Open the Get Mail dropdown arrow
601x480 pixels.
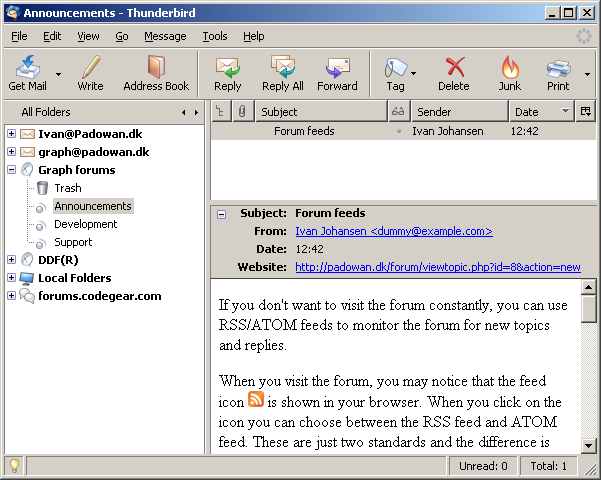[58, 74]
